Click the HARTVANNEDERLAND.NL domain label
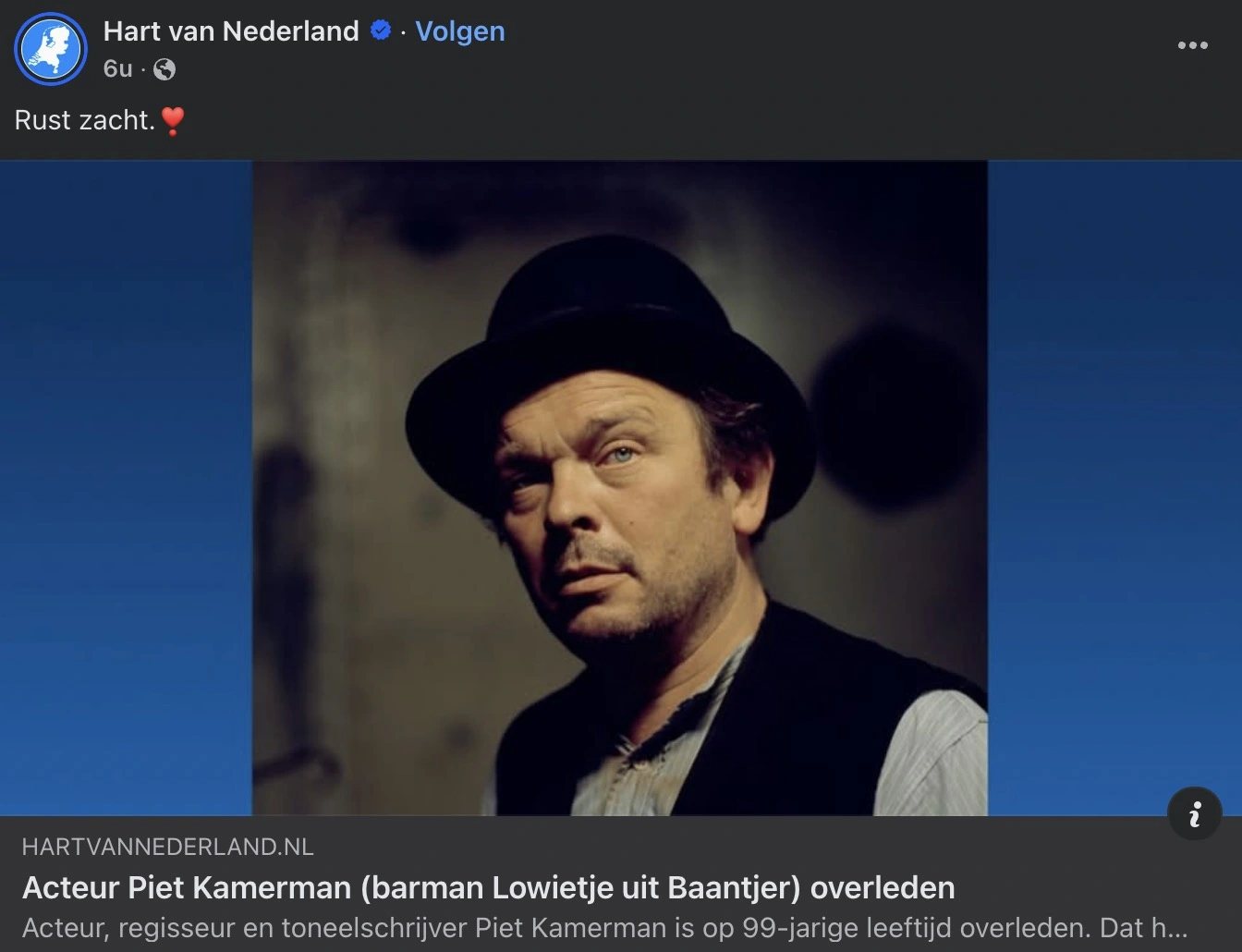1242x952 pixels. tap(167, 847)
